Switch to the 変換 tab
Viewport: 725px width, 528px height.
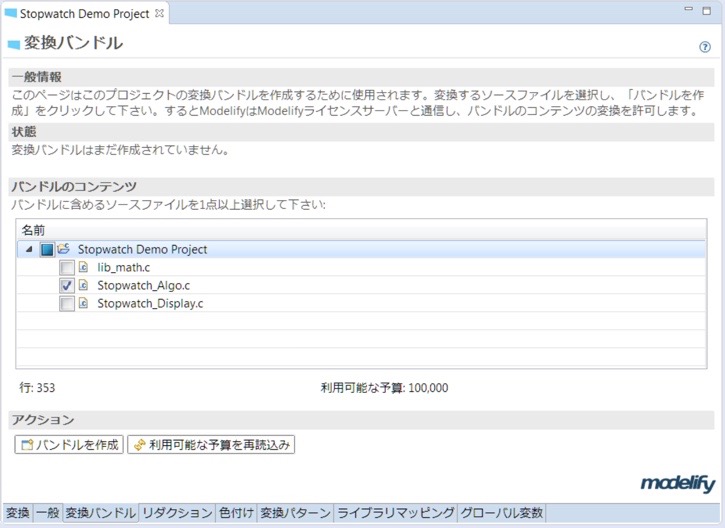(x=18, y=513)
